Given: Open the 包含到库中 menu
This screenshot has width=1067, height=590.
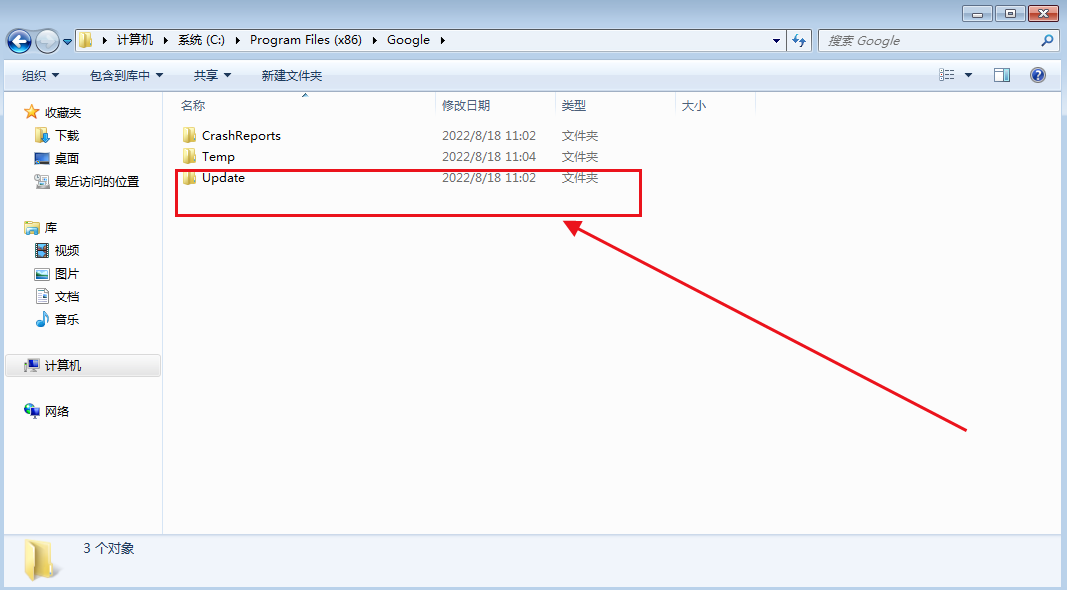Looking at the screenshot, I should (x=127, y=76).
